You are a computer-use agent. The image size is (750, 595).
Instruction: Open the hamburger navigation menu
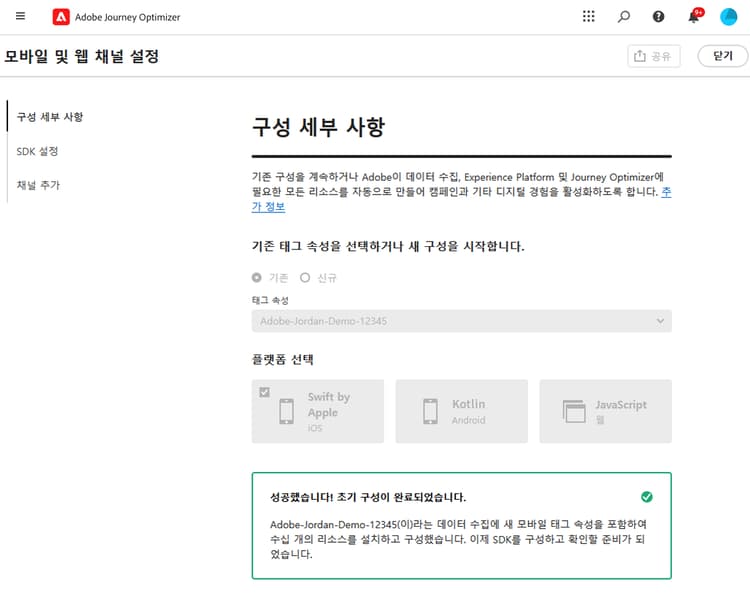click(x=20, y=16)
